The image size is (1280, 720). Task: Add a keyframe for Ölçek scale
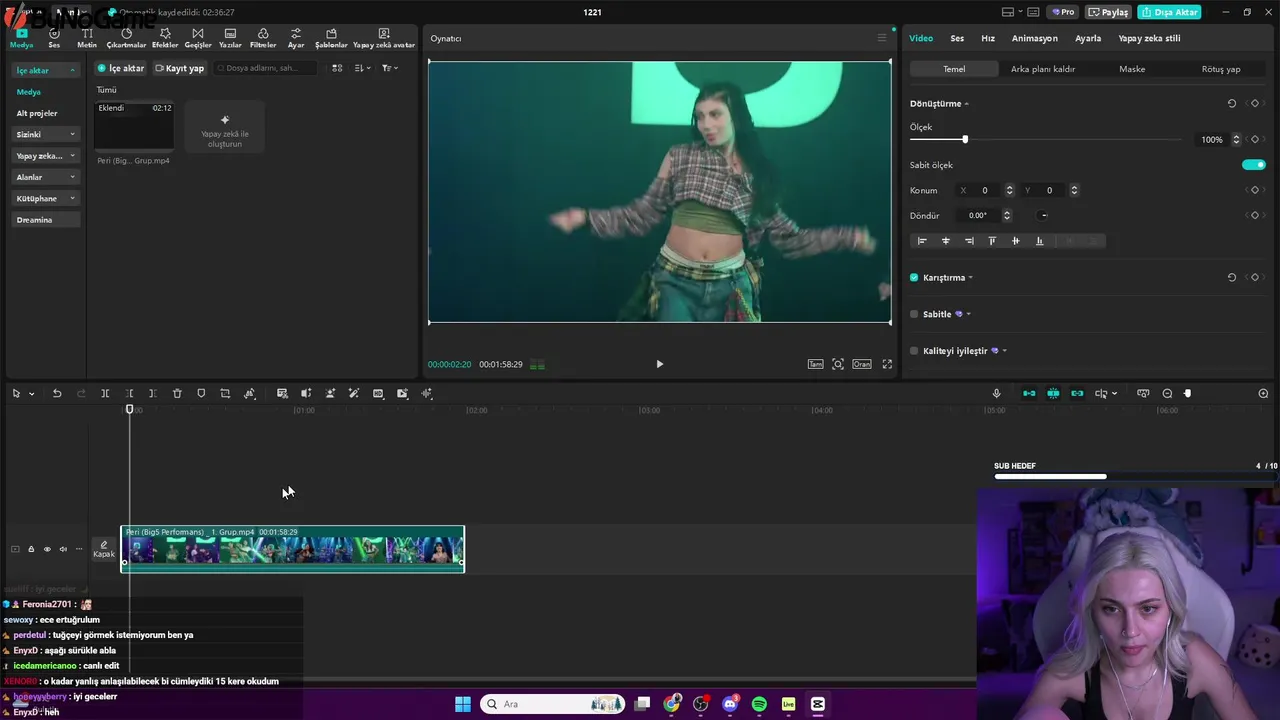[1255, 139]
